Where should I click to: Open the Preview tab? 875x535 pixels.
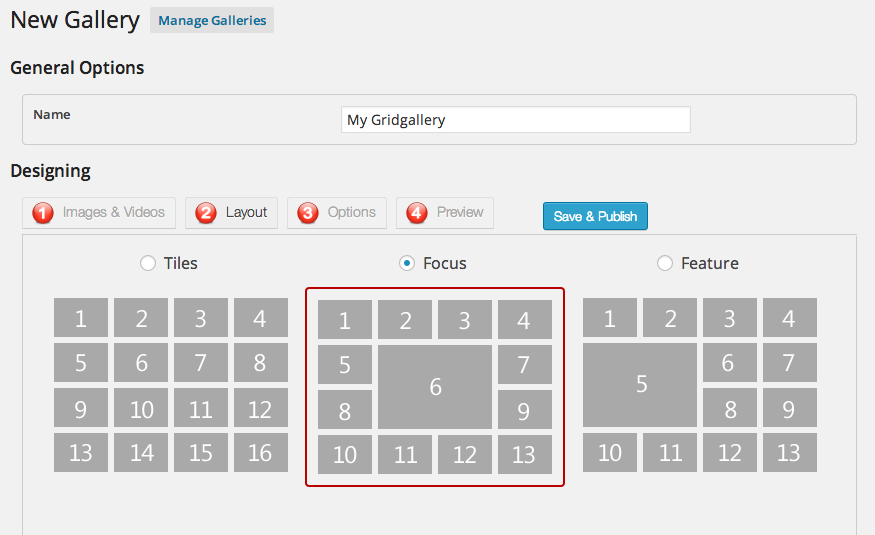point(445,212)
